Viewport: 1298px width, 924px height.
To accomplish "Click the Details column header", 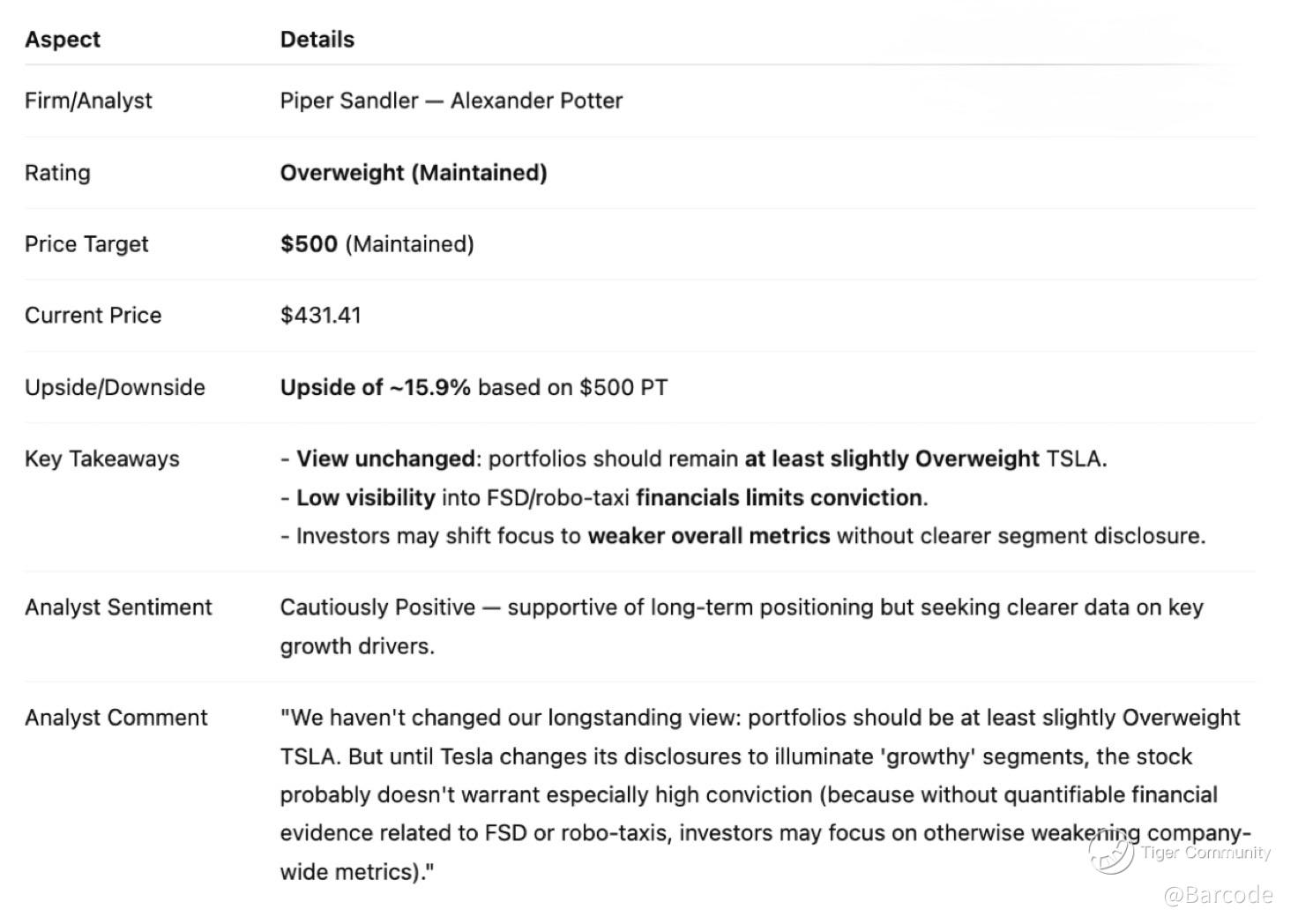I will pyautogui.click(x=317, y=40).
